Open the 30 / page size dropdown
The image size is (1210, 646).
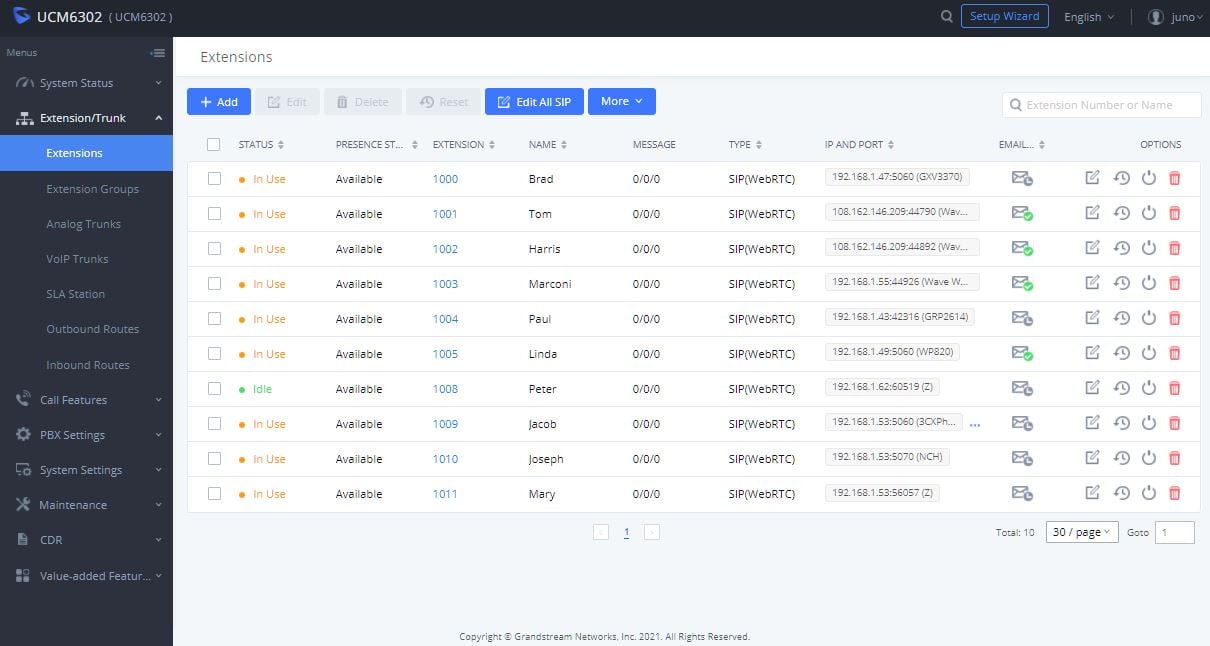coord(1082,532)
